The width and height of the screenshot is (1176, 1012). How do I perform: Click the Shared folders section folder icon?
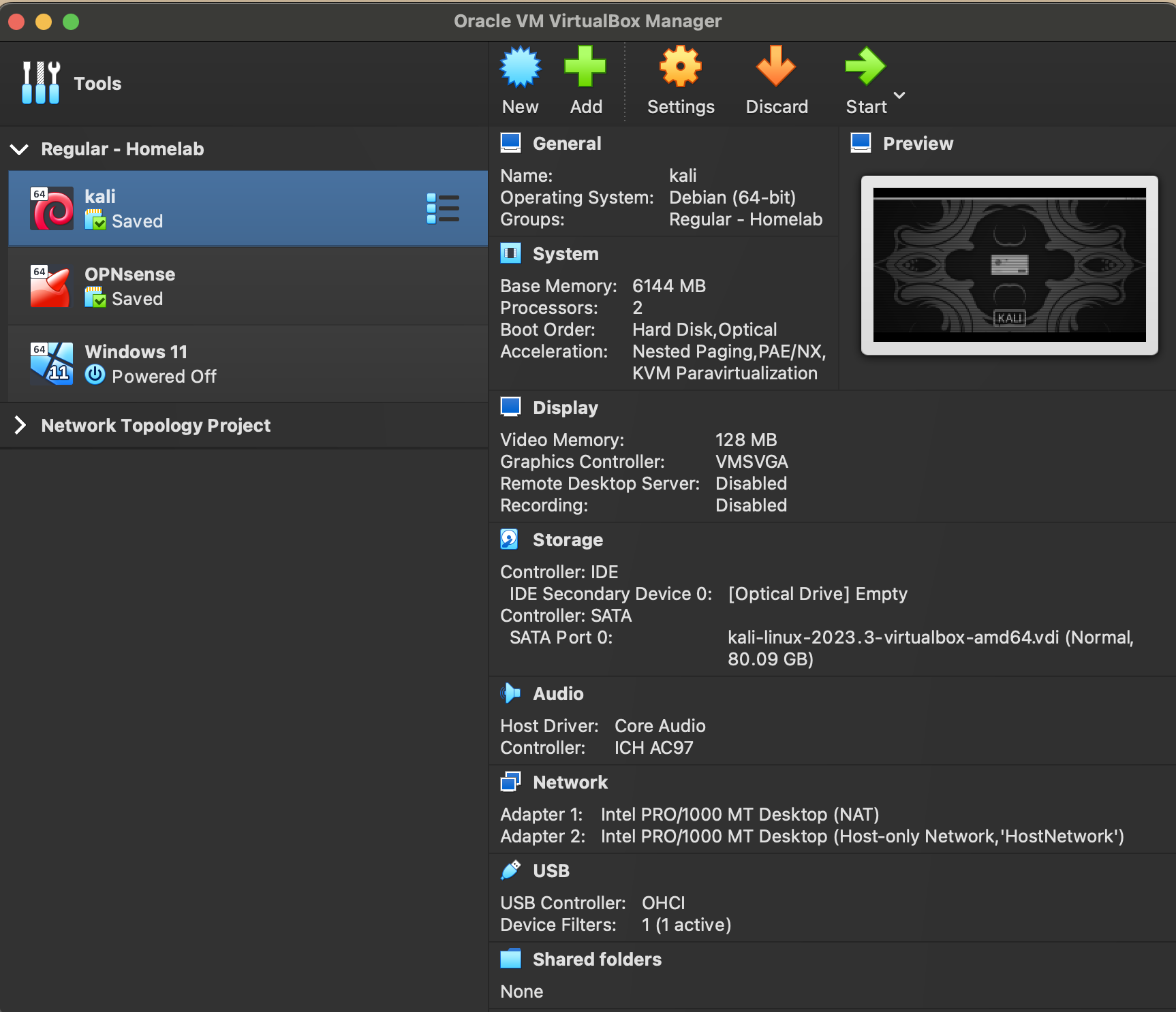(510, 959)
